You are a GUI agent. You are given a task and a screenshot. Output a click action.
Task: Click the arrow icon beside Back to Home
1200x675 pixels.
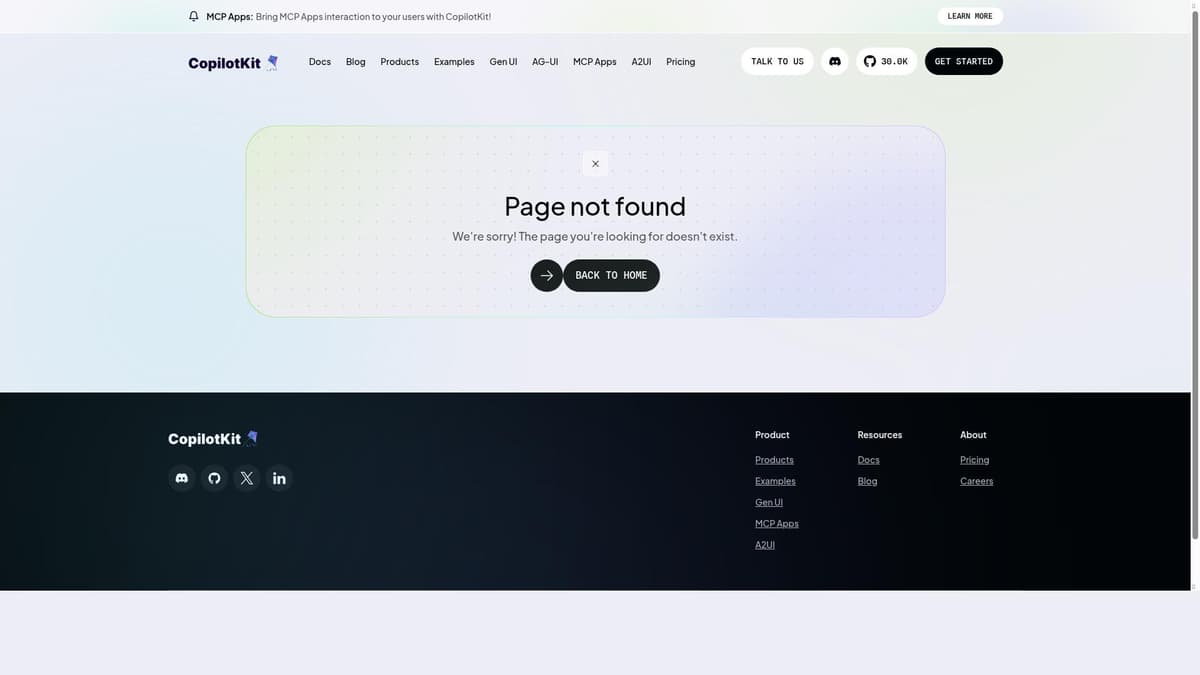pyautogui.click(x=546, y=276)
